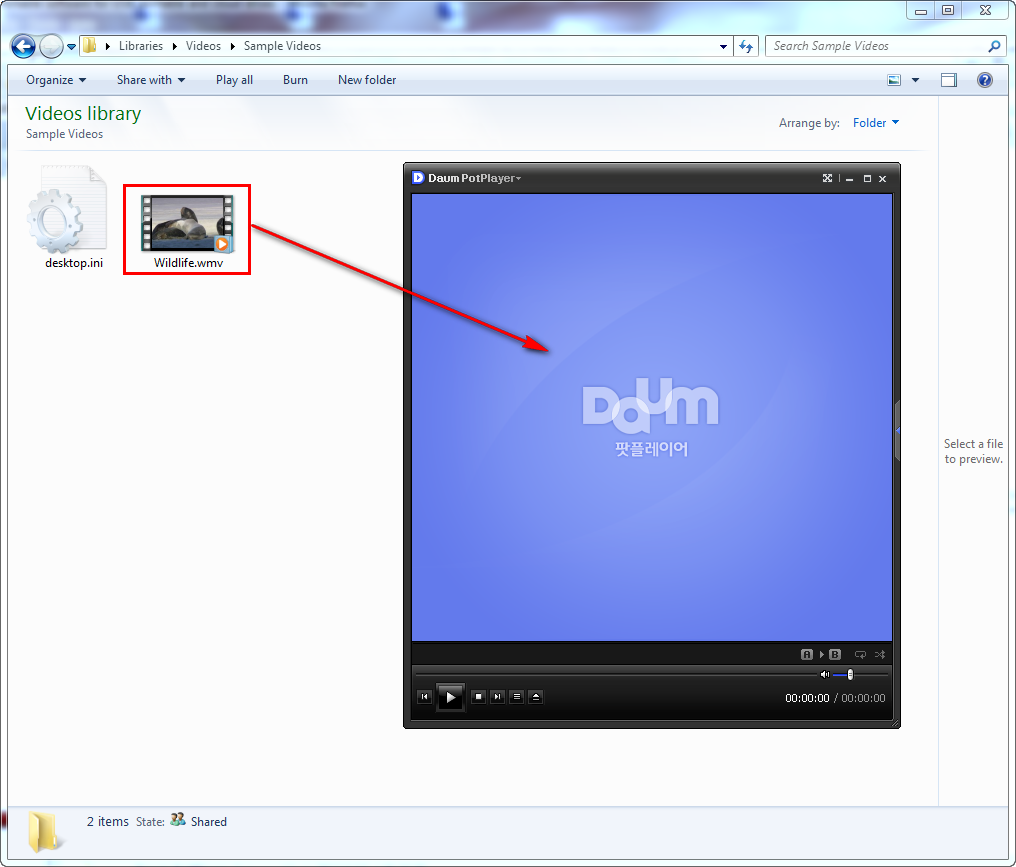Open the recent pages dropdown arrow
The width and height of the screenshot is (1016, 867).
tap(71, 47)
